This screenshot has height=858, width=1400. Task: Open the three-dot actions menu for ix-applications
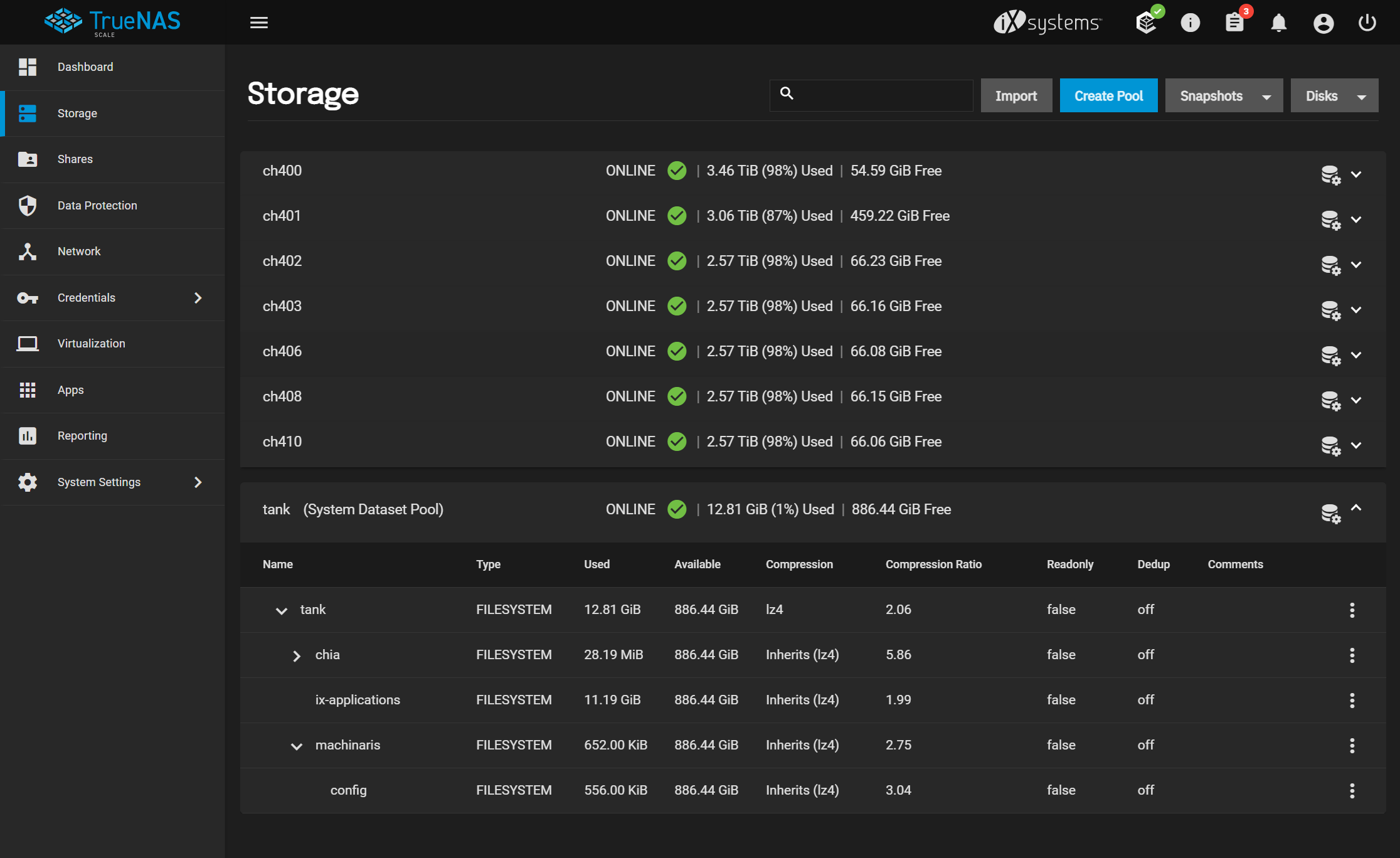1352,700
